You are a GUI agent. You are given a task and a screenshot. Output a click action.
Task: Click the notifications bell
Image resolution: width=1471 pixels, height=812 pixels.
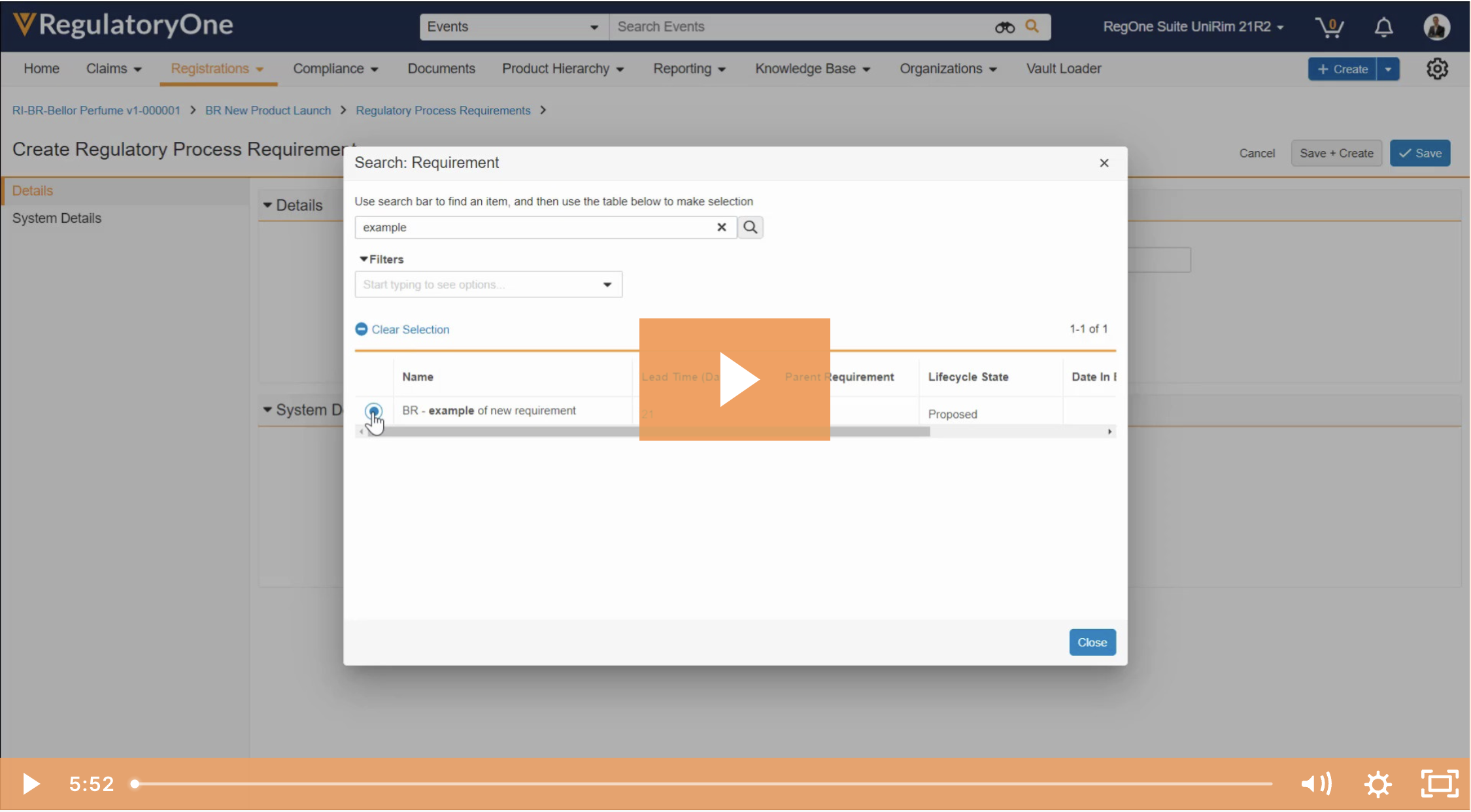pos(1383,27)
